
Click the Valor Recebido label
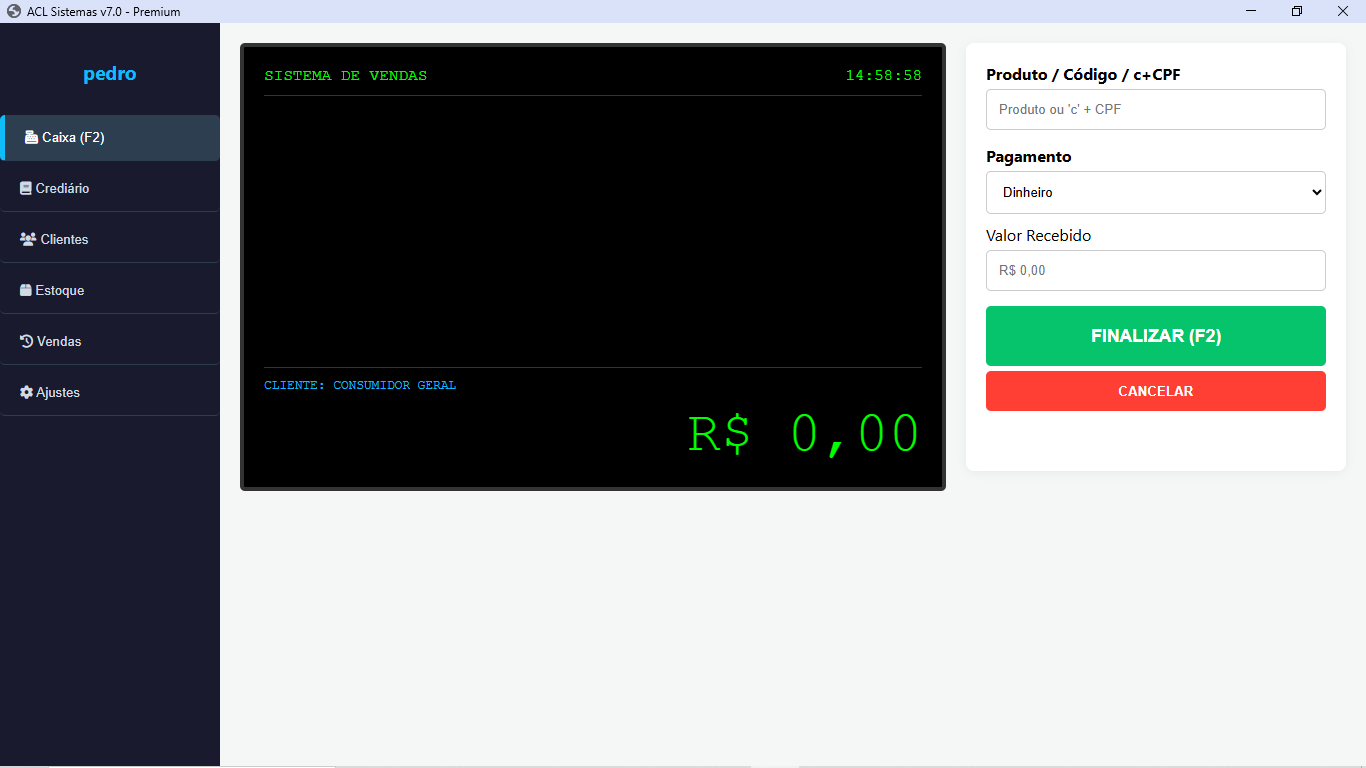coord(1039,236)
